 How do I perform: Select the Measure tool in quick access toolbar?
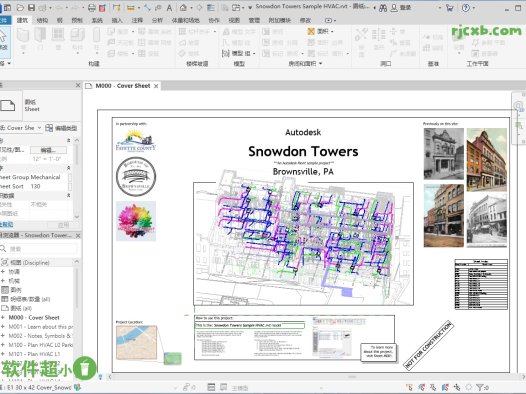tap(131, 7)
